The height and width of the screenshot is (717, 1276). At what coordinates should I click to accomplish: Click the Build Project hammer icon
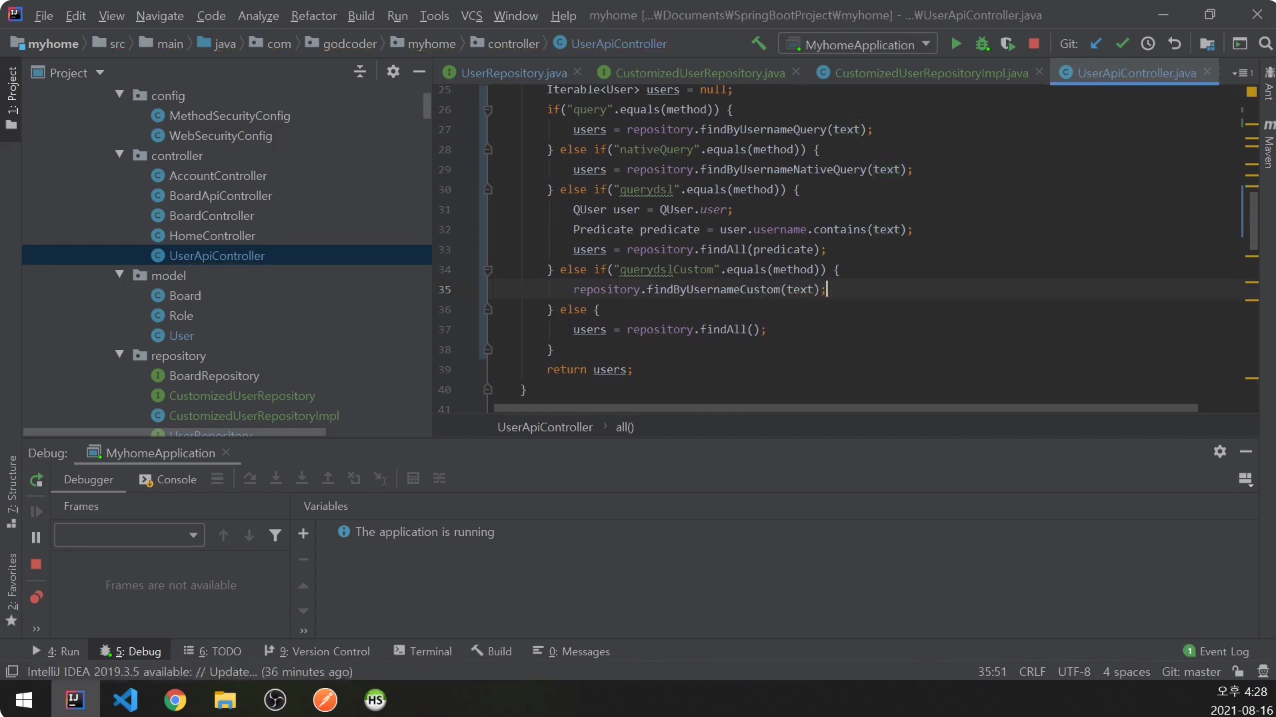pos(759,44)
